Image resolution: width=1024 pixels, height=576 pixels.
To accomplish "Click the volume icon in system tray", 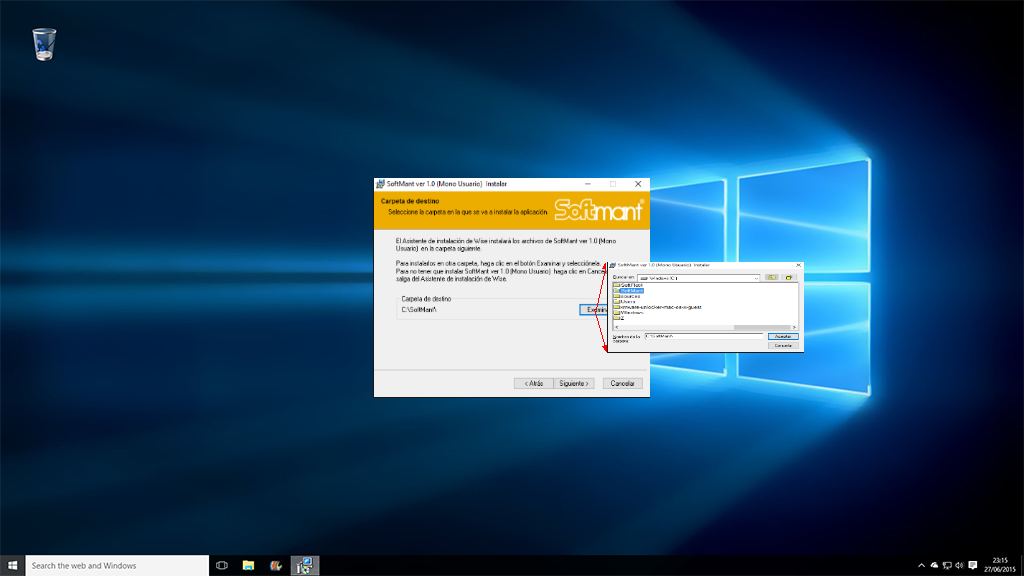I will (x=959, y=565).
